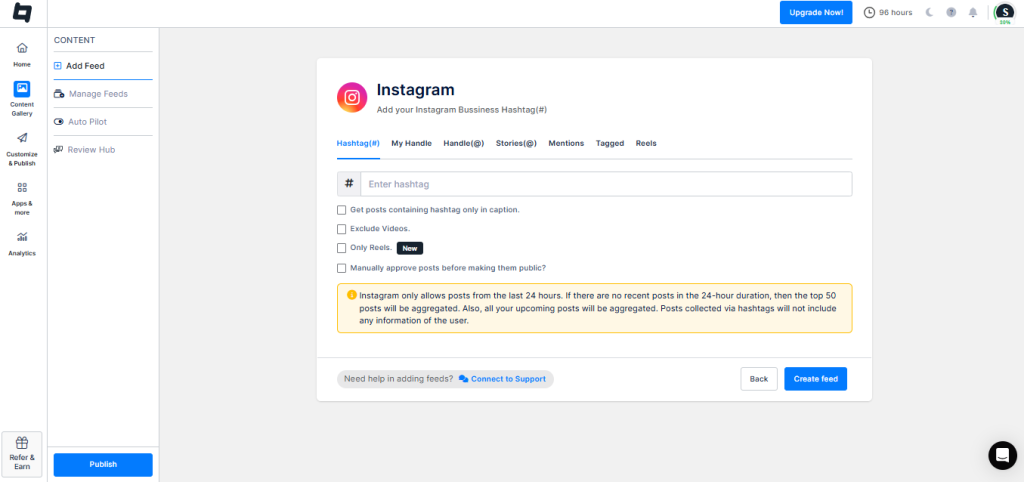Click the 'Need help in adding feeds?' text
Screen dimensions: 1024x482
point(398,379)
